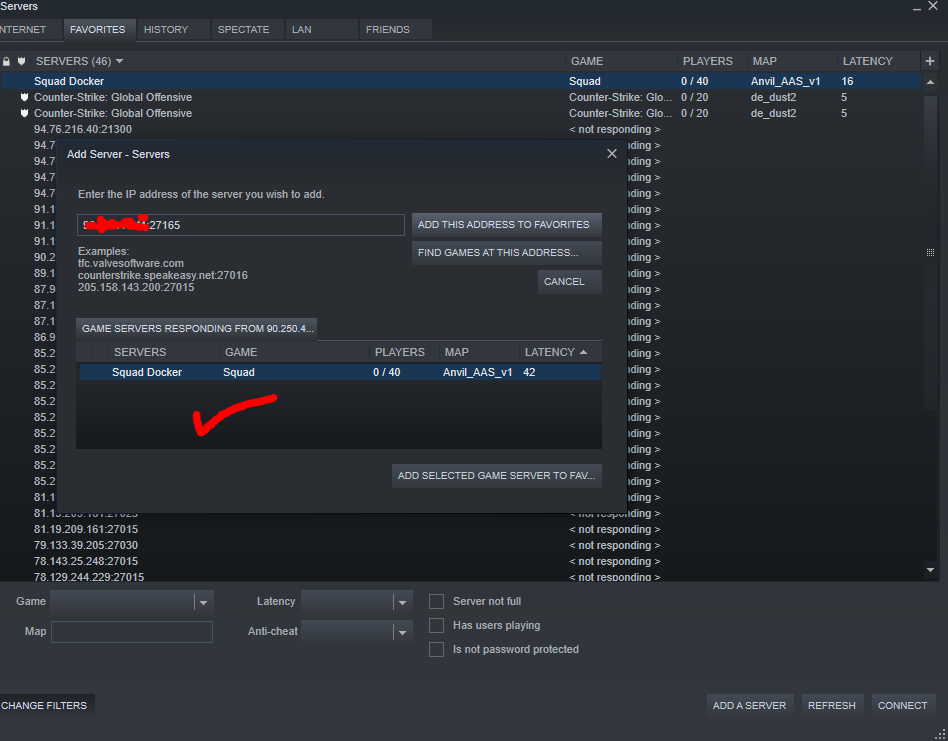Toggle the Has users playing checkbox

point(436,626)
